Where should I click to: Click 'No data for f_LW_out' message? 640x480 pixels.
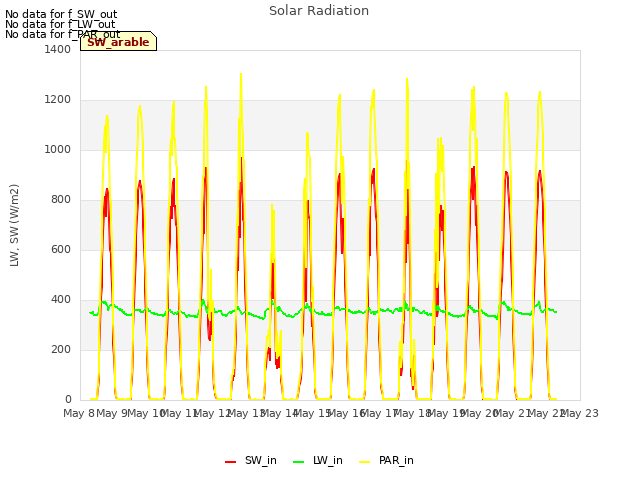pos(60,24)
